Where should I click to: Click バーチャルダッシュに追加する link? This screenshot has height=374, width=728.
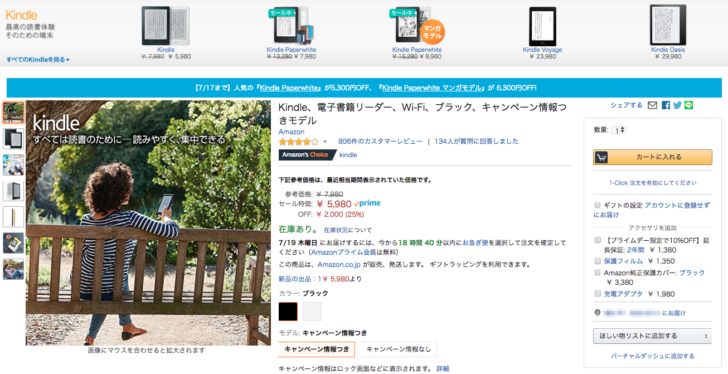(652, 356)
